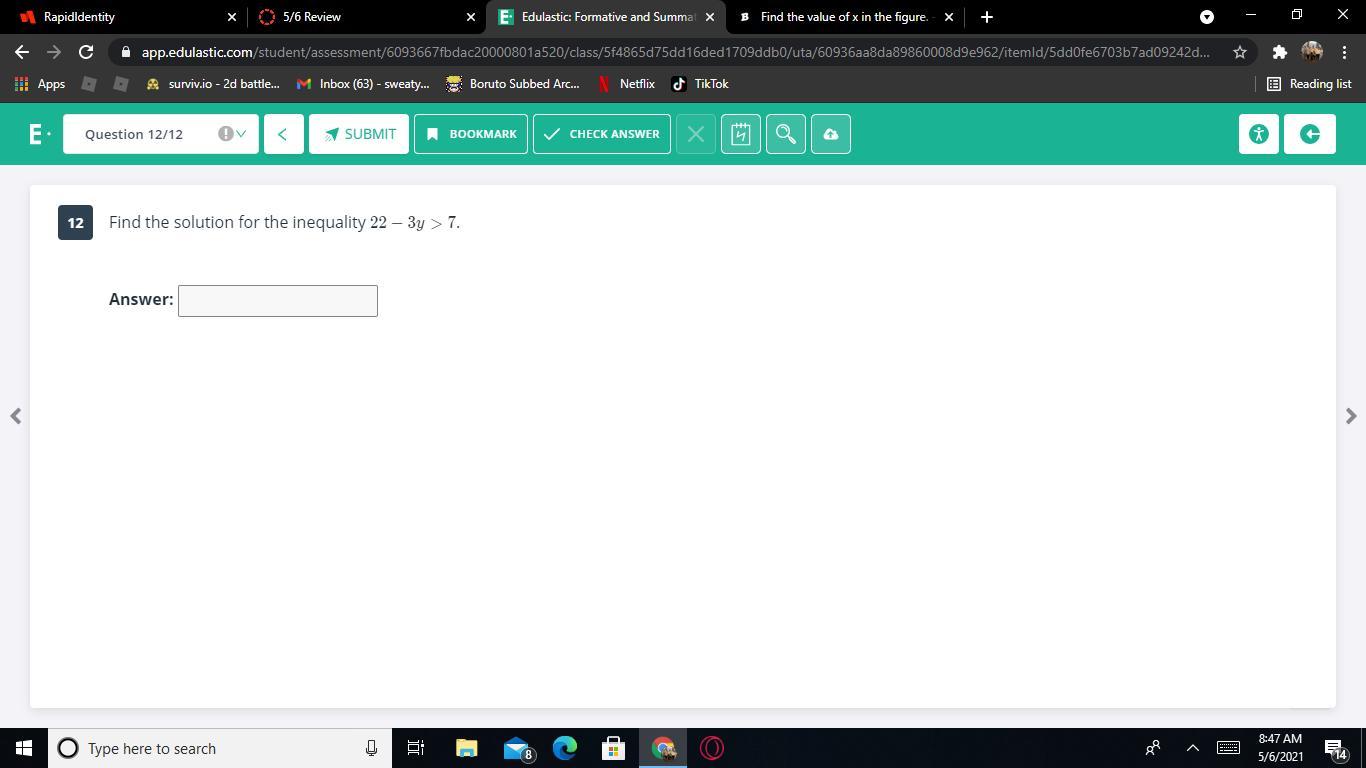Image resolution: width=1366 pixels, height=768 pixels.
Task: Open the touch keyboard icon
Action: click(1229, 748)
